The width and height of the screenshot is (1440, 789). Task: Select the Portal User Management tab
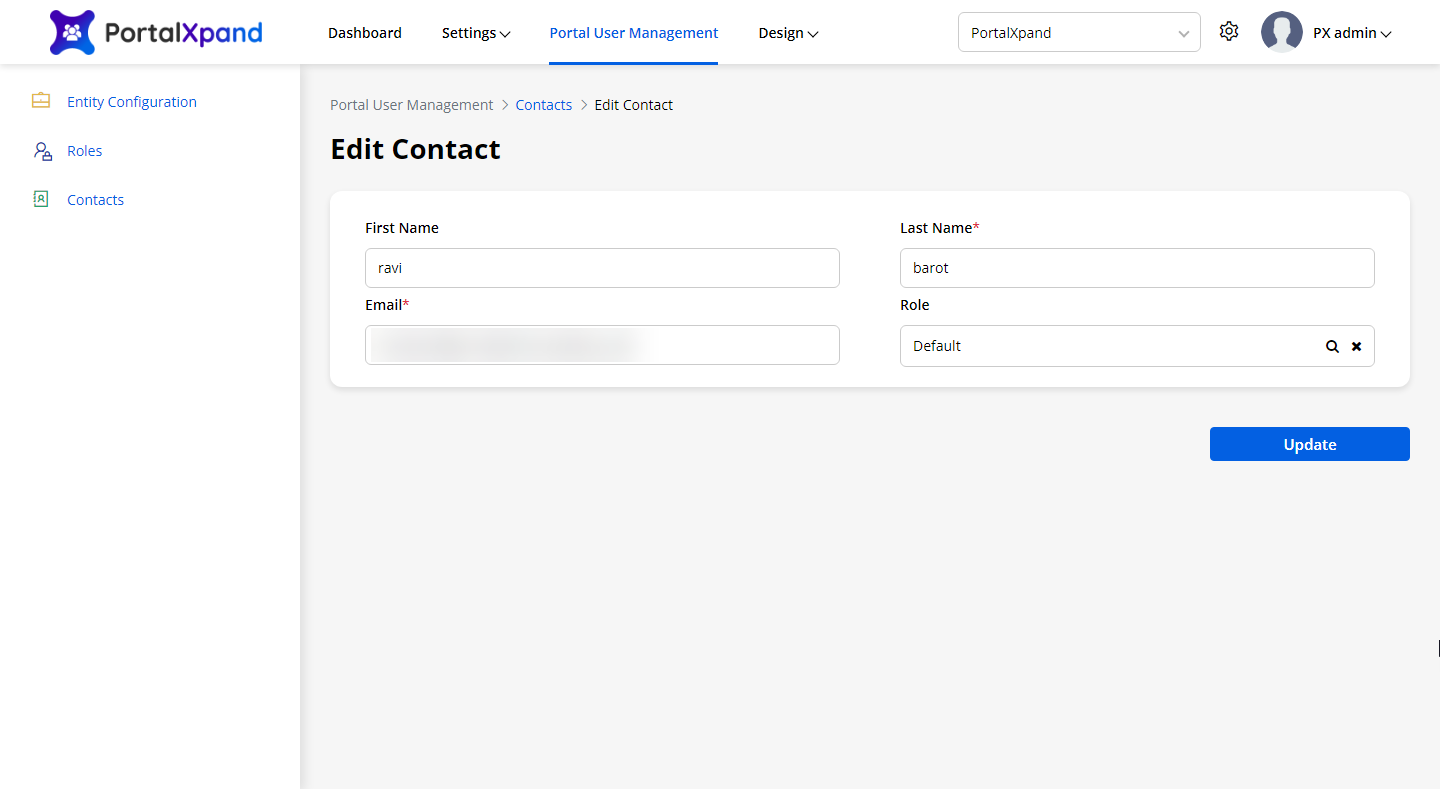634,33
